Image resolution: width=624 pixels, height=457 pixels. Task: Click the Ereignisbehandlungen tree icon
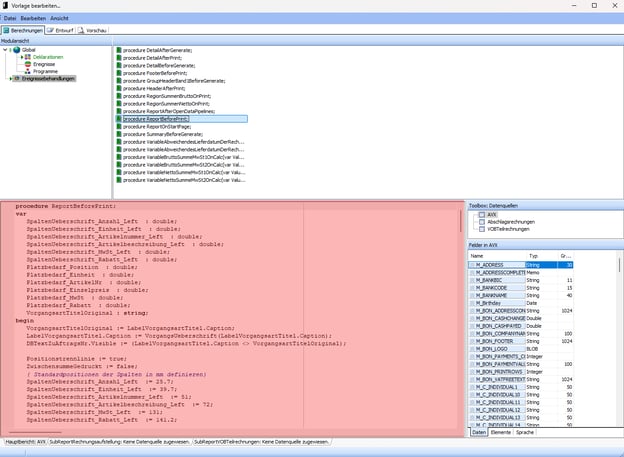(15, 78)
